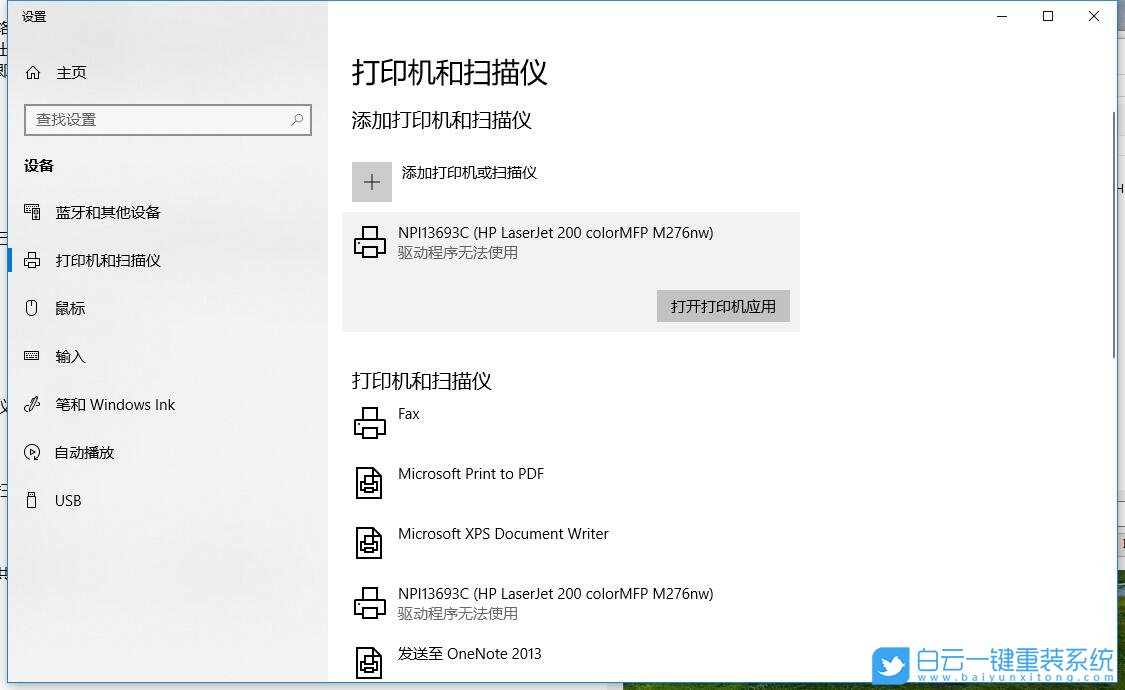Open the 主页 home icon in sidebar
This screenshot has height=690, width=1125.
[34, 72]
